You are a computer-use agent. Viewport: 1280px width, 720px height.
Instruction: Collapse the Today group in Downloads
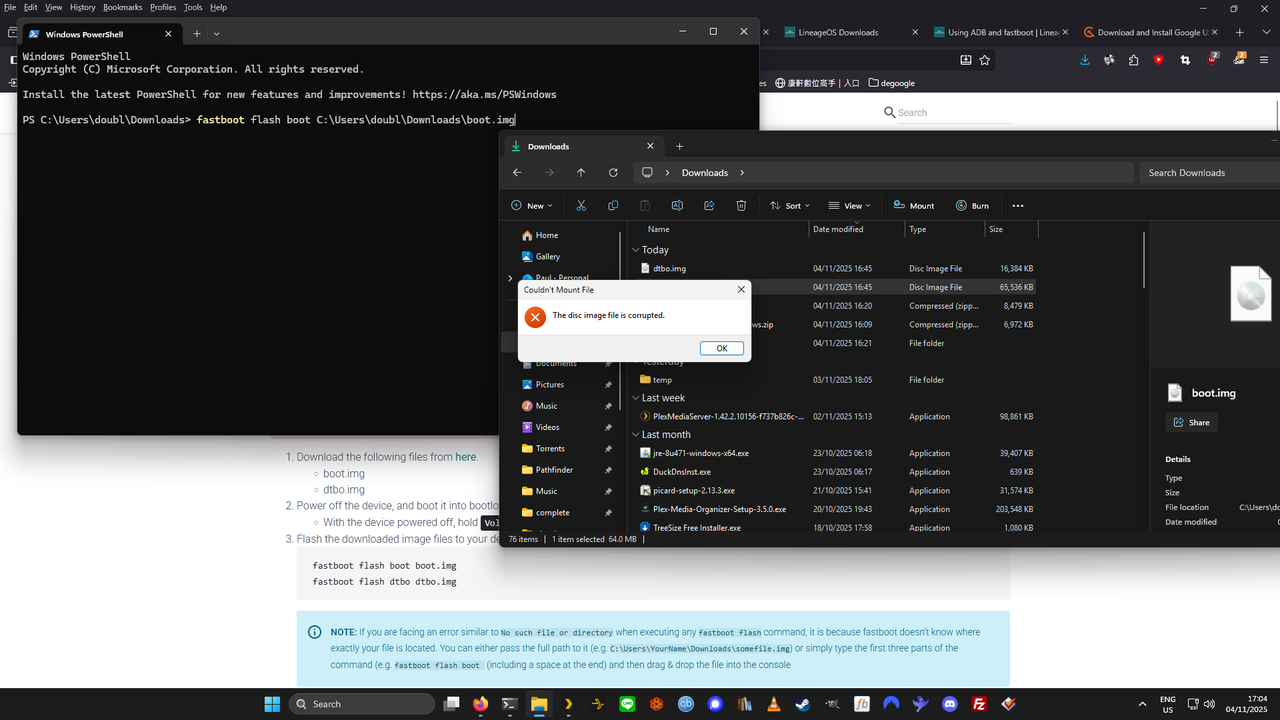click(634, 249)
